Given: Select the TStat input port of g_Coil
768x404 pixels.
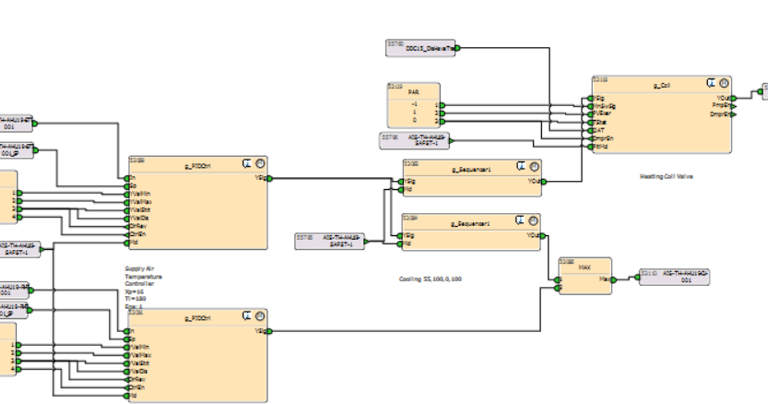Looking at the screenshot, I should point(591,122).
